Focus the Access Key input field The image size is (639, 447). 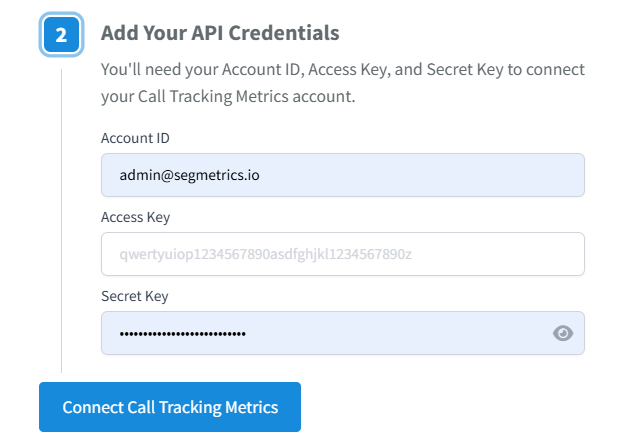click(x=342, y=254)
